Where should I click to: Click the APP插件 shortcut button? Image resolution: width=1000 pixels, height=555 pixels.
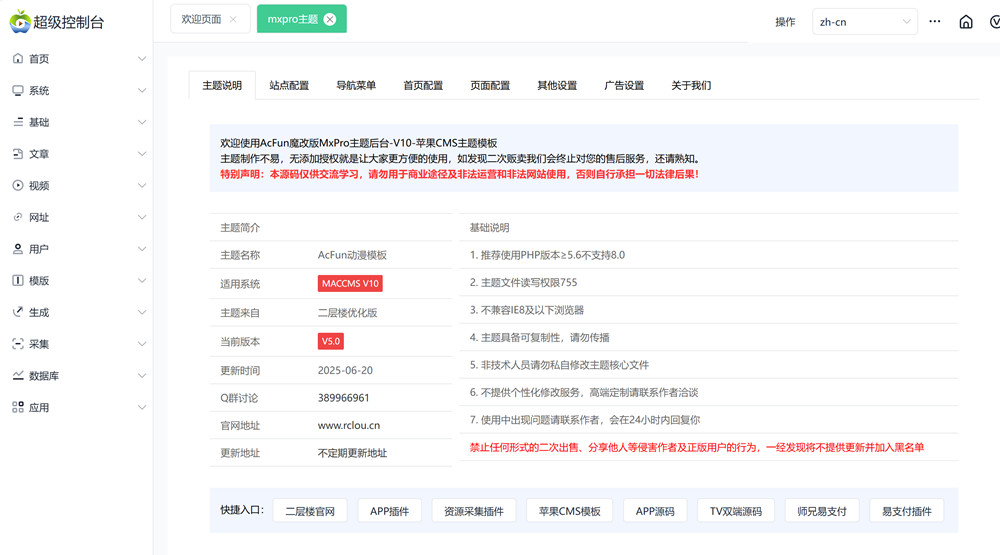tap(389, 511)
